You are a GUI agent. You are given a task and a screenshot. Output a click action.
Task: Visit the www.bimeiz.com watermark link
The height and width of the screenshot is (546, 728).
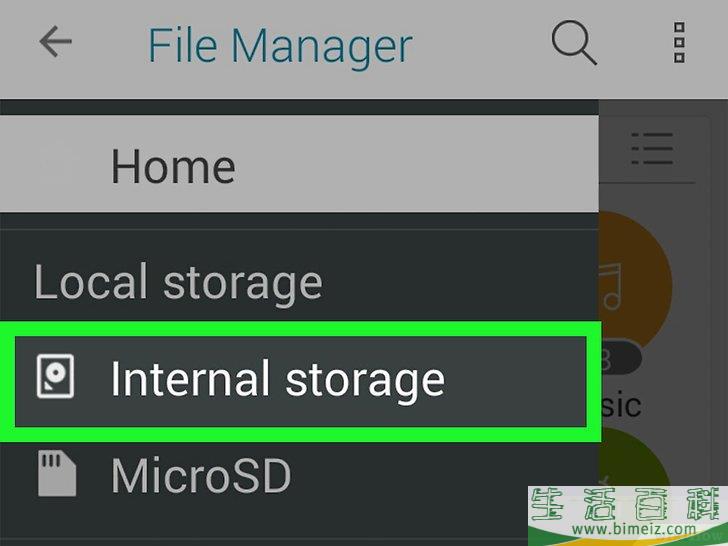click(634, 528)
